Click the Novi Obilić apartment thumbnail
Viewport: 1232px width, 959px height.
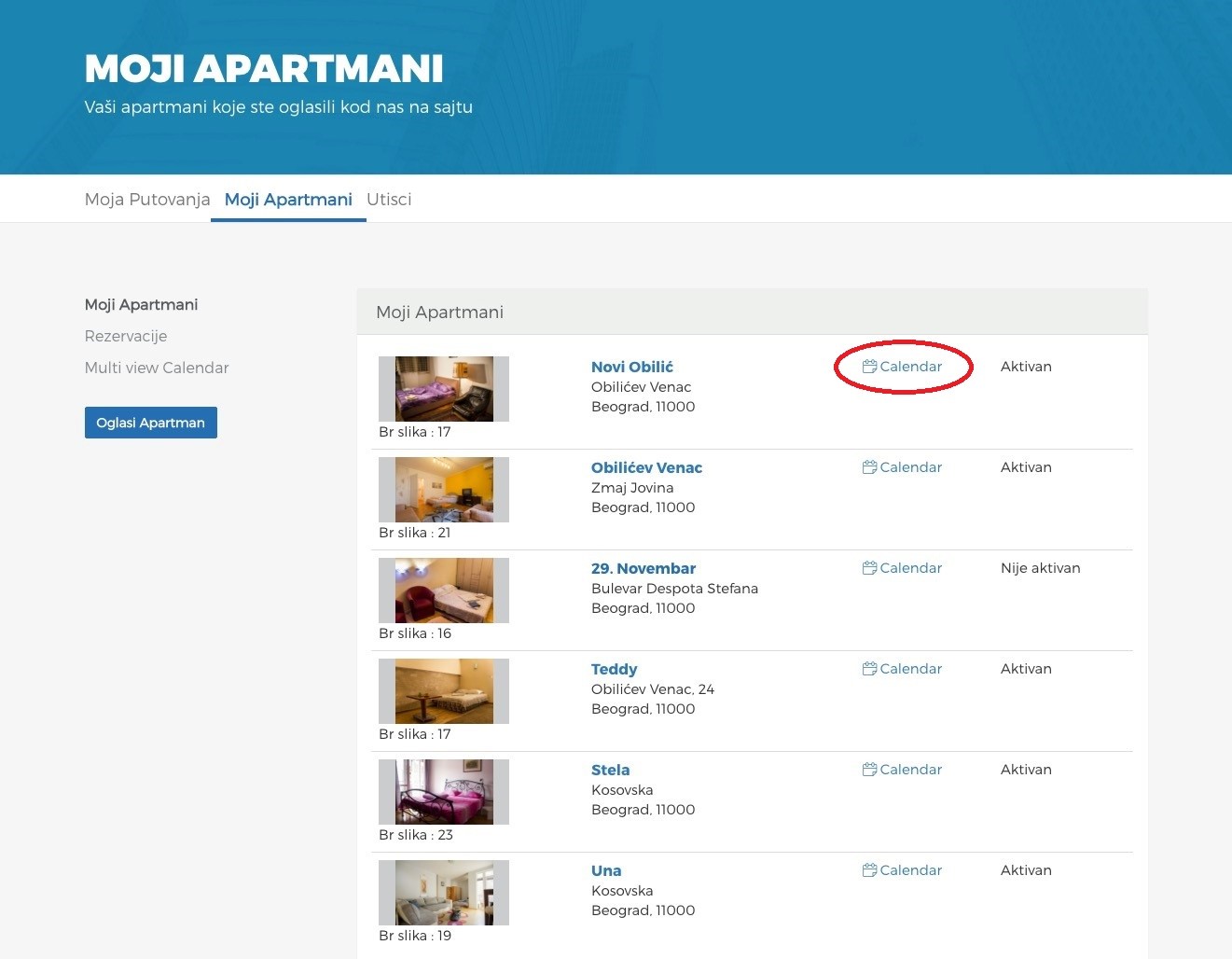coord(444,389)
